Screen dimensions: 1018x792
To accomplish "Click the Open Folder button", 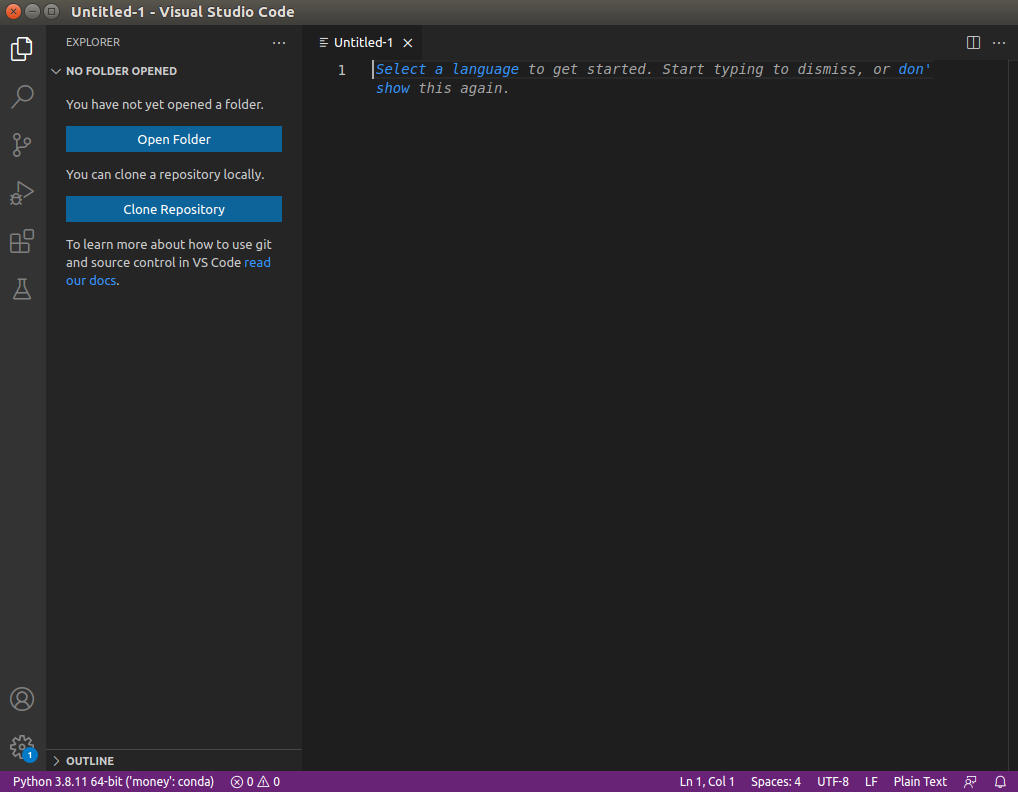I will click(173, 139).
